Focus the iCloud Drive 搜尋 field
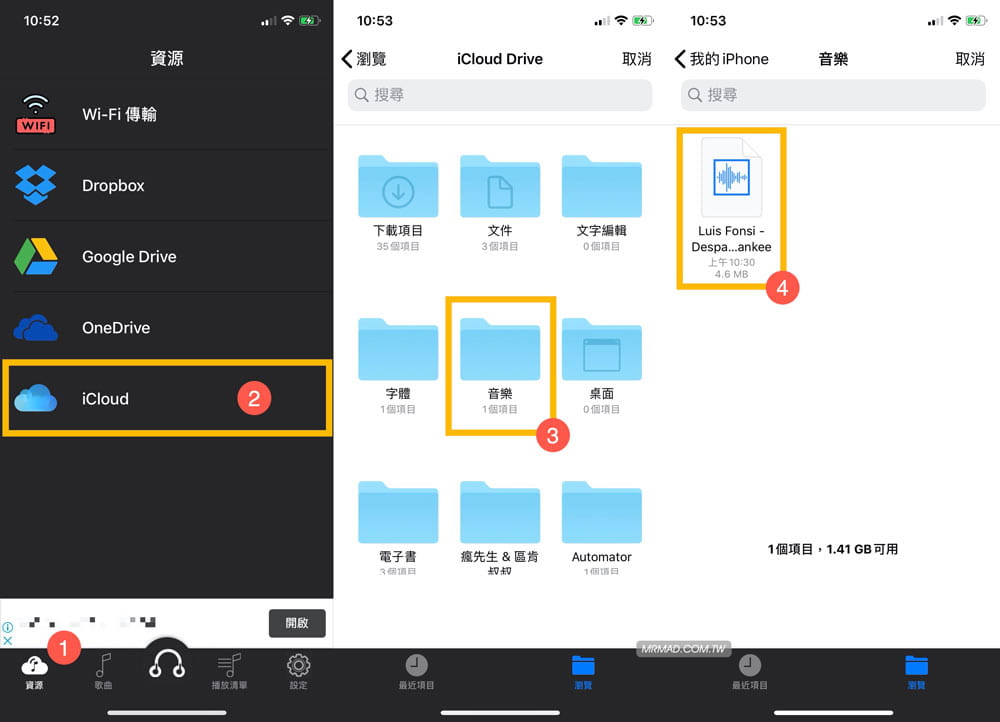 (500, 95)
